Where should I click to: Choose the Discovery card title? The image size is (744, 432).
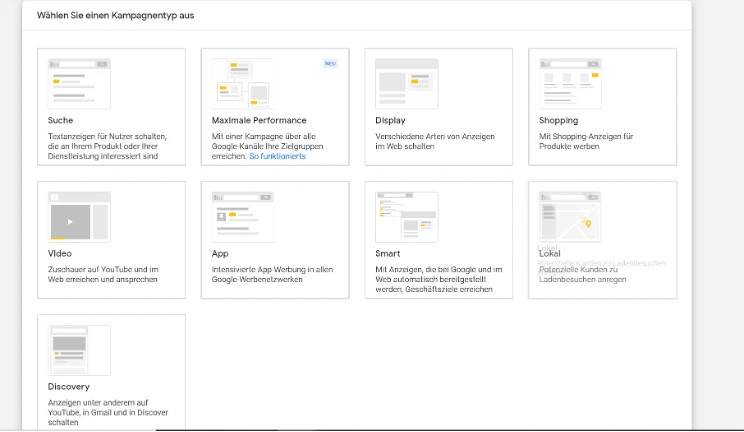point(68,387)
